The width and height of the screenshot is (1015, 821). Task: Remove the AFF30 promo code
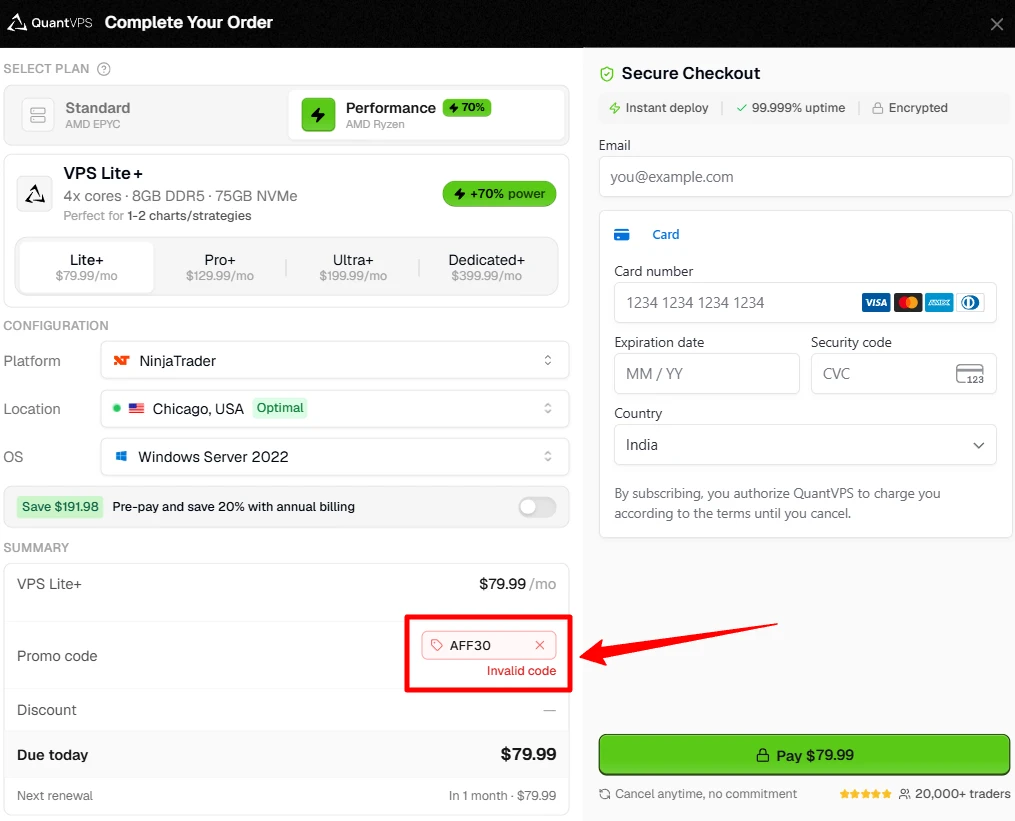[x=540, y=645]
